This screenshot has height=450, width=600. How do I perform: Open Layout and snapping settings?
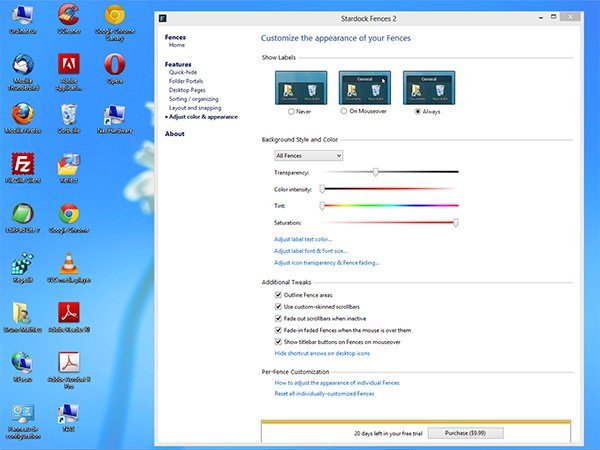pyautogui.click(x=195, y=108)
